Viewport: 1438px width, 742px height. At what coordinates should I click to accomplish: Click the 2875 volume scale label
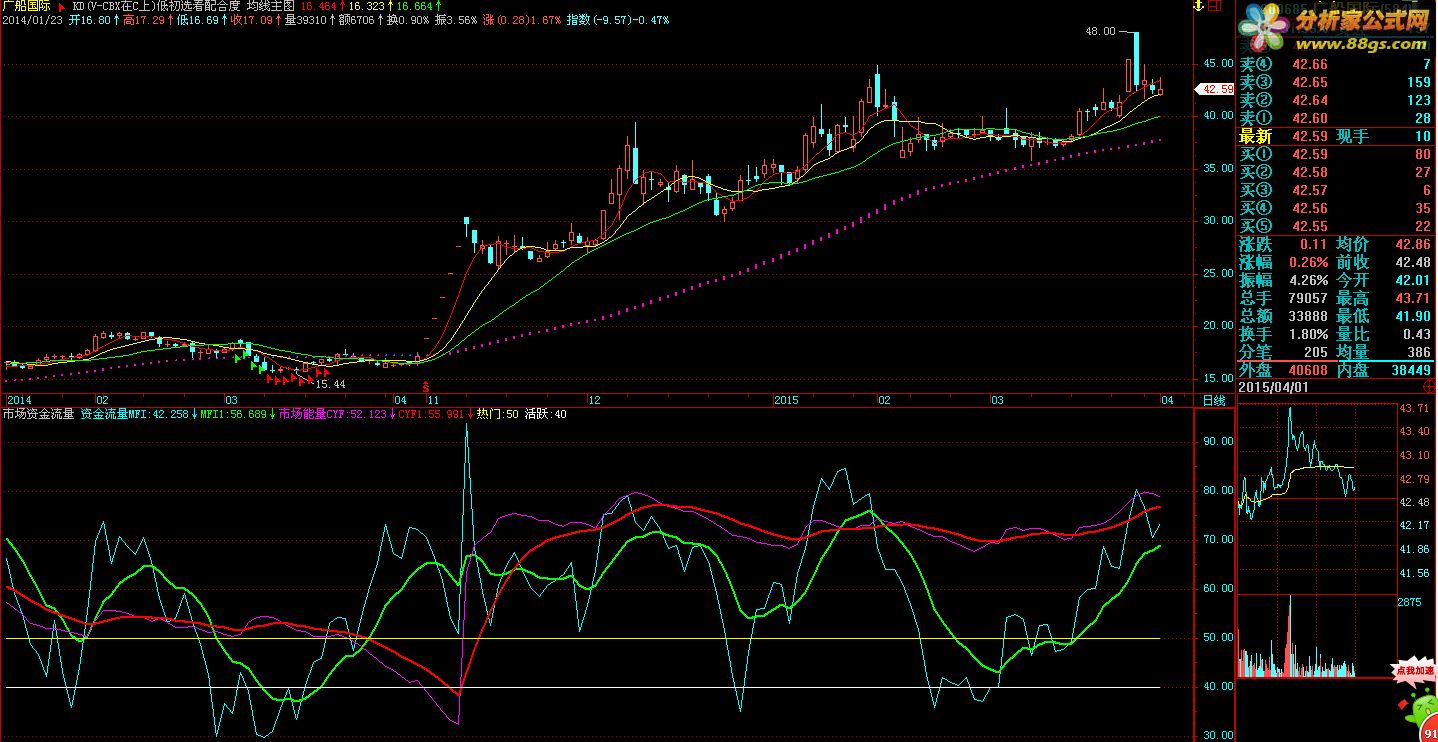click(1409, 602)
